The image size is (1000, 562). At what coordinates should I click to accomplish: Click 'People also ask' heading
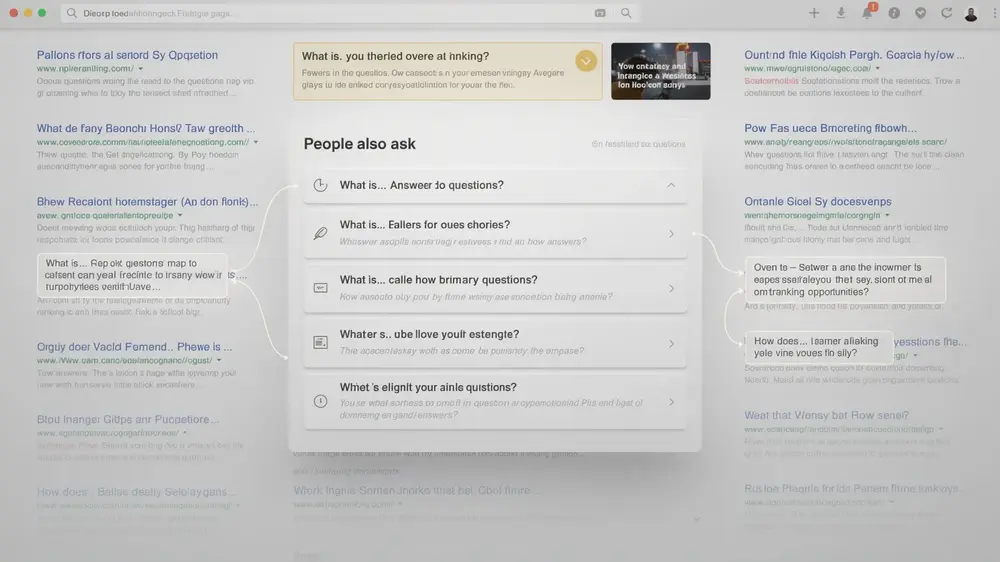[x=359, y=144]
